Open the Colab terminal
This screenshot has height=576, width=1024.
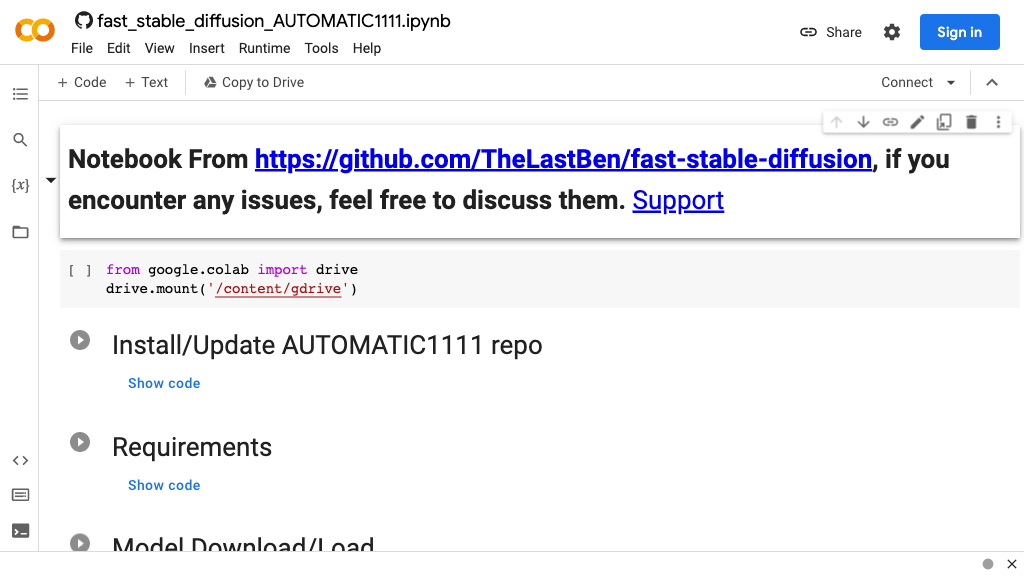pyautogui.click(x=20, y=530)
